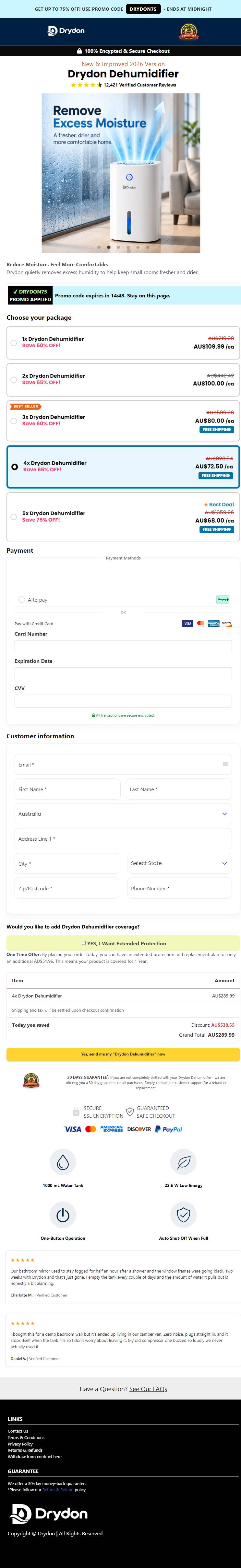Image resolution: width=241 pixels, height=1568 pixels.
Task: Click the 'DRYDON75 PROMO APPLIED' badge
Action: pyautogui.click(x=30, y=295)
